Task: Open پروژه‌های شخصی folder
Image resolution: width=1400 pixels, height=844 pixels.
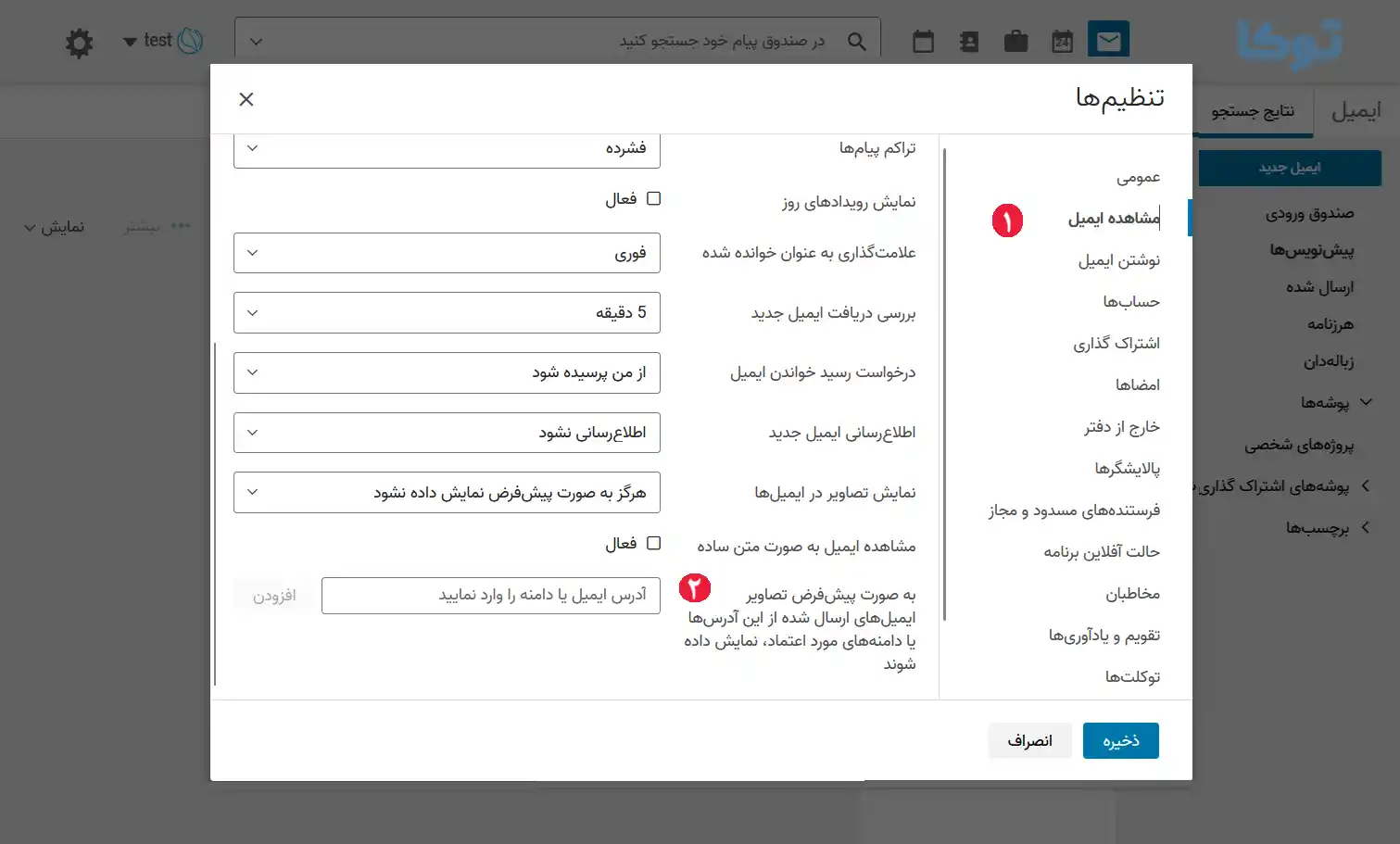Action: (x=1299, y=446)
